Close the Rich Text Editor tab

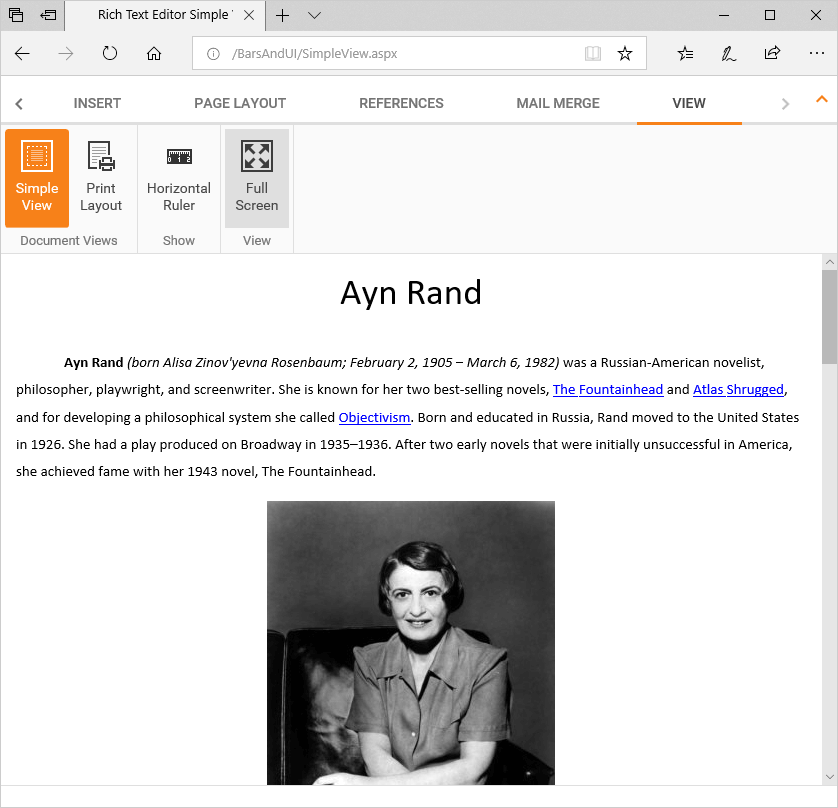tap(249, 15)
